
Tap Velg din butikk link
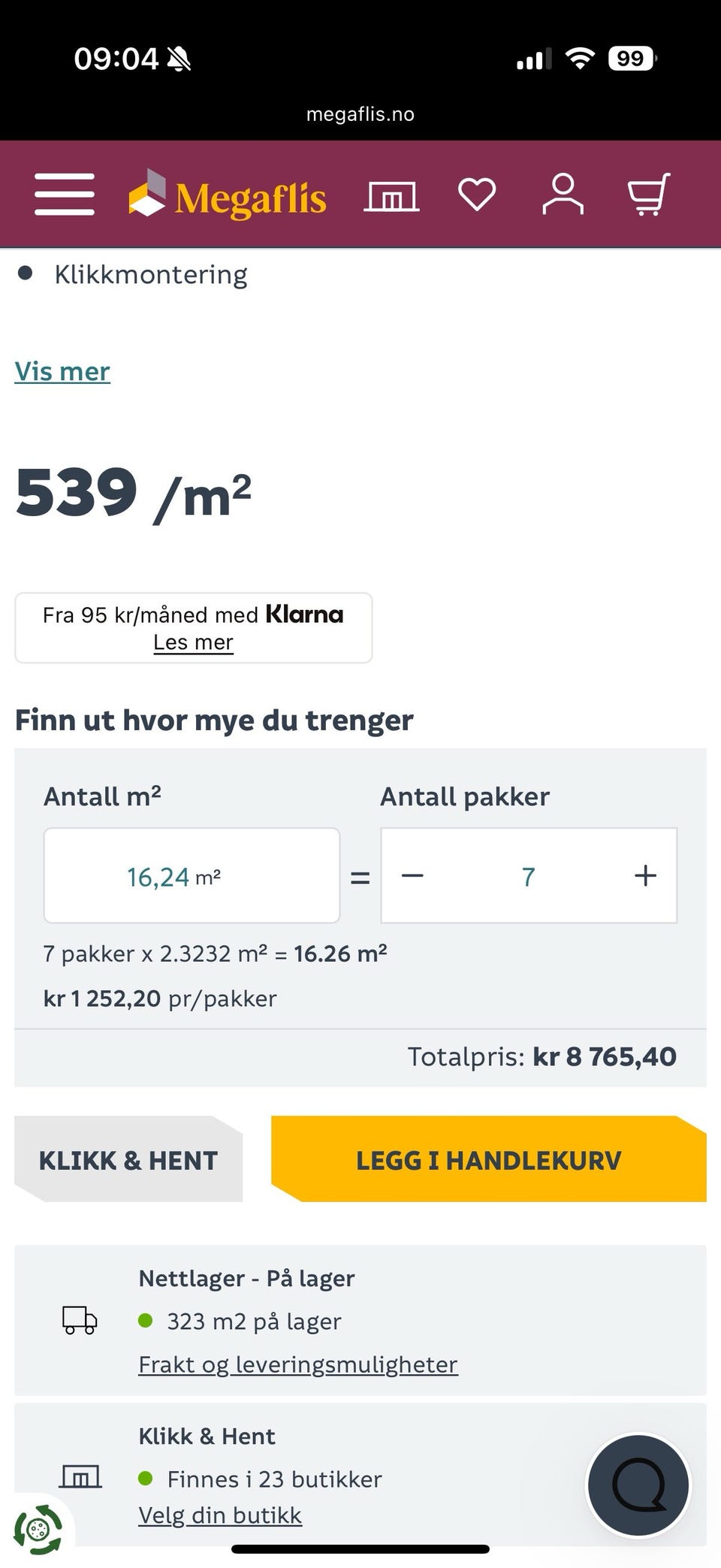point(220,1515)
